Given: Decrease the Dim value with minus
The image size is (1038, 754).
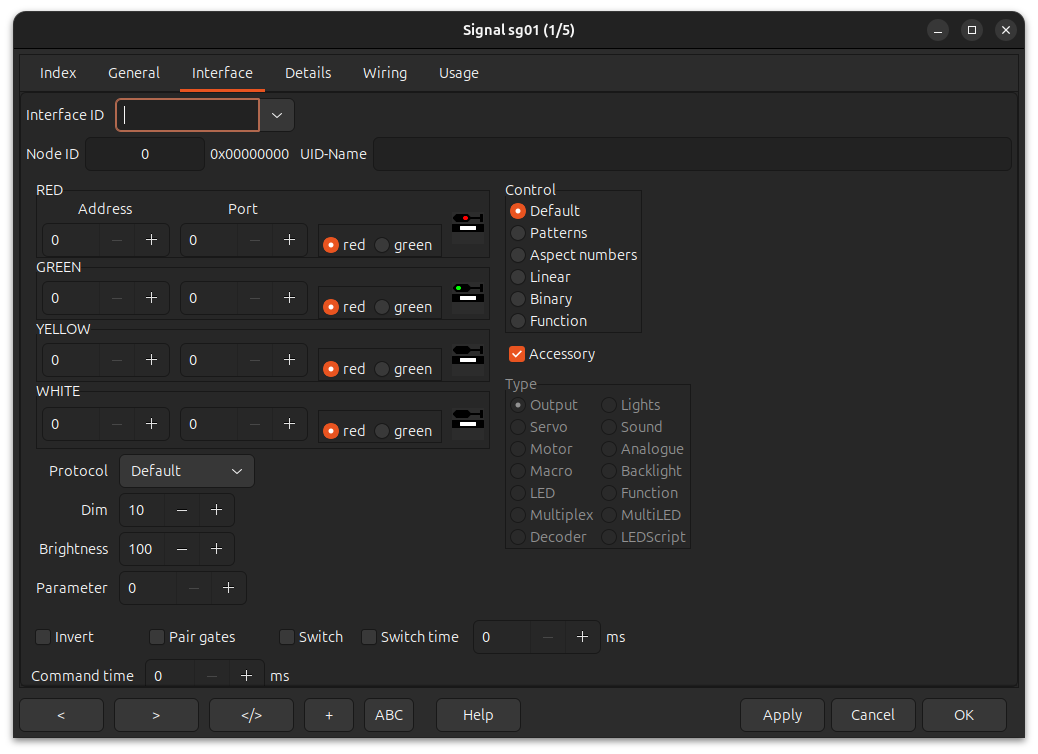Looking at the screenshot, I should pyautogui.click(x=182, y=510).
